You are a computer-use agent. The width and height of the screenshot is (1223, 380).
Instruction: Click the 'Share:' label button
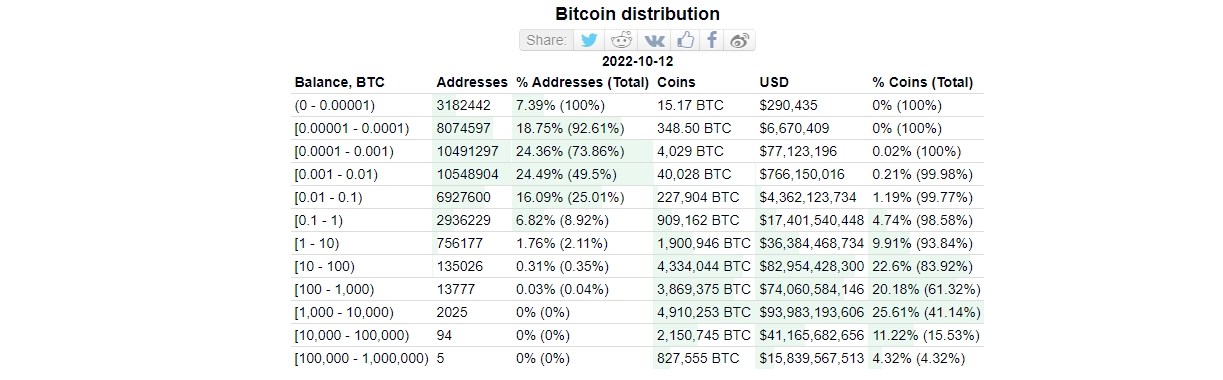tap(547, 40)
